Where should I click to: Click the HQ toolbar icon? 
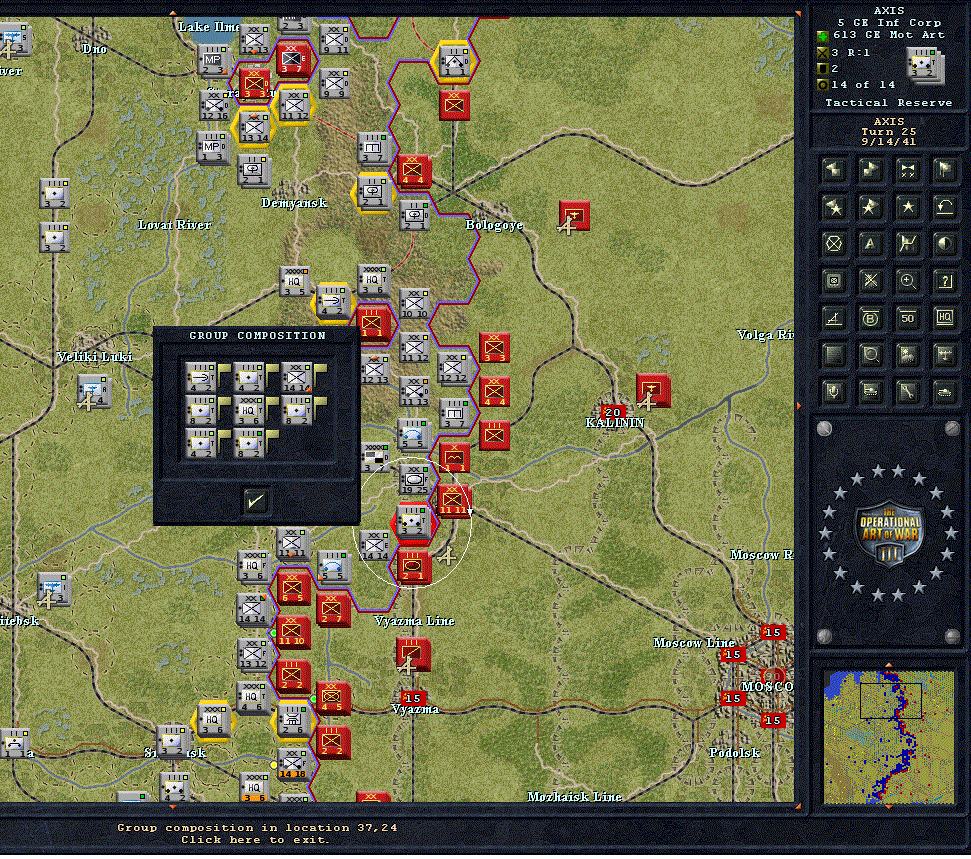[945, 318]
